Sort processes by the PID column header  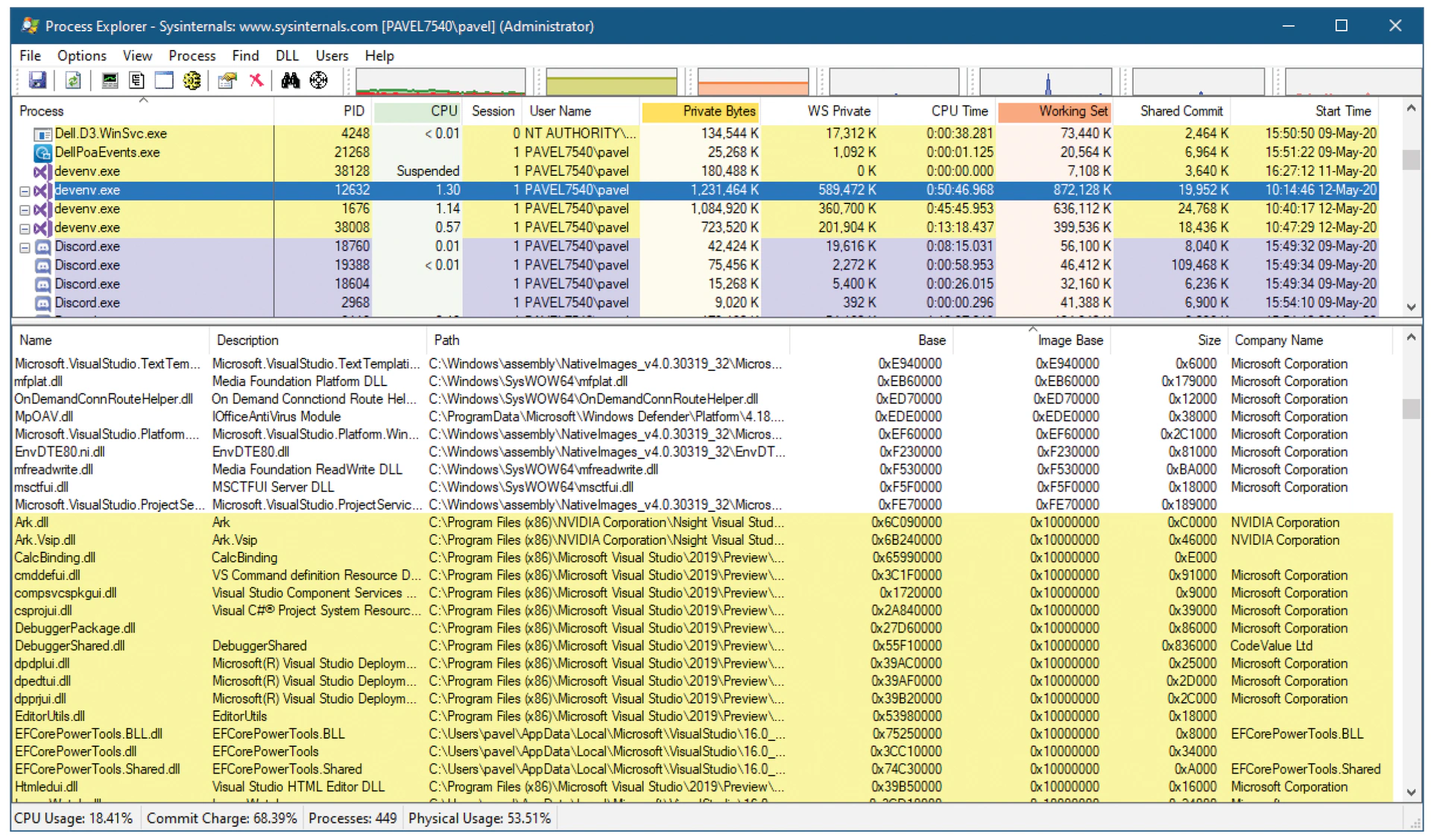[323, 111]
